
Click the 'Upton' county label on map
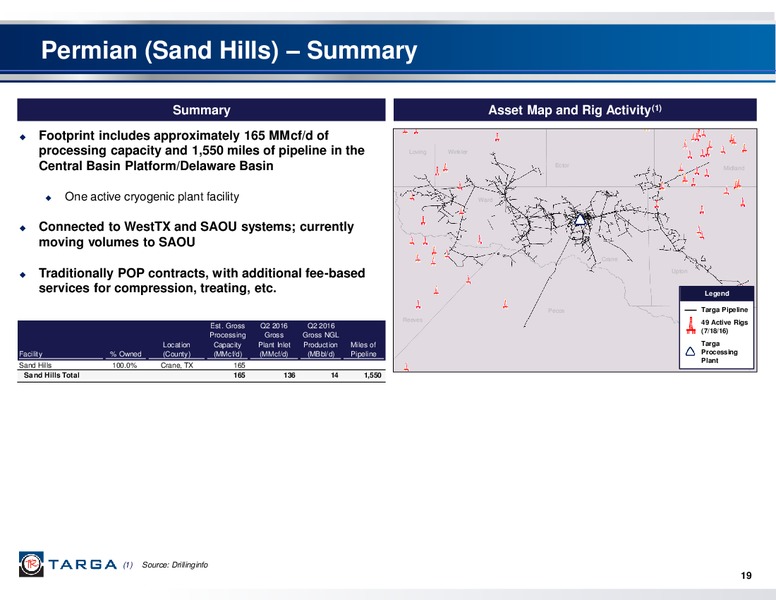pos(679,271)
